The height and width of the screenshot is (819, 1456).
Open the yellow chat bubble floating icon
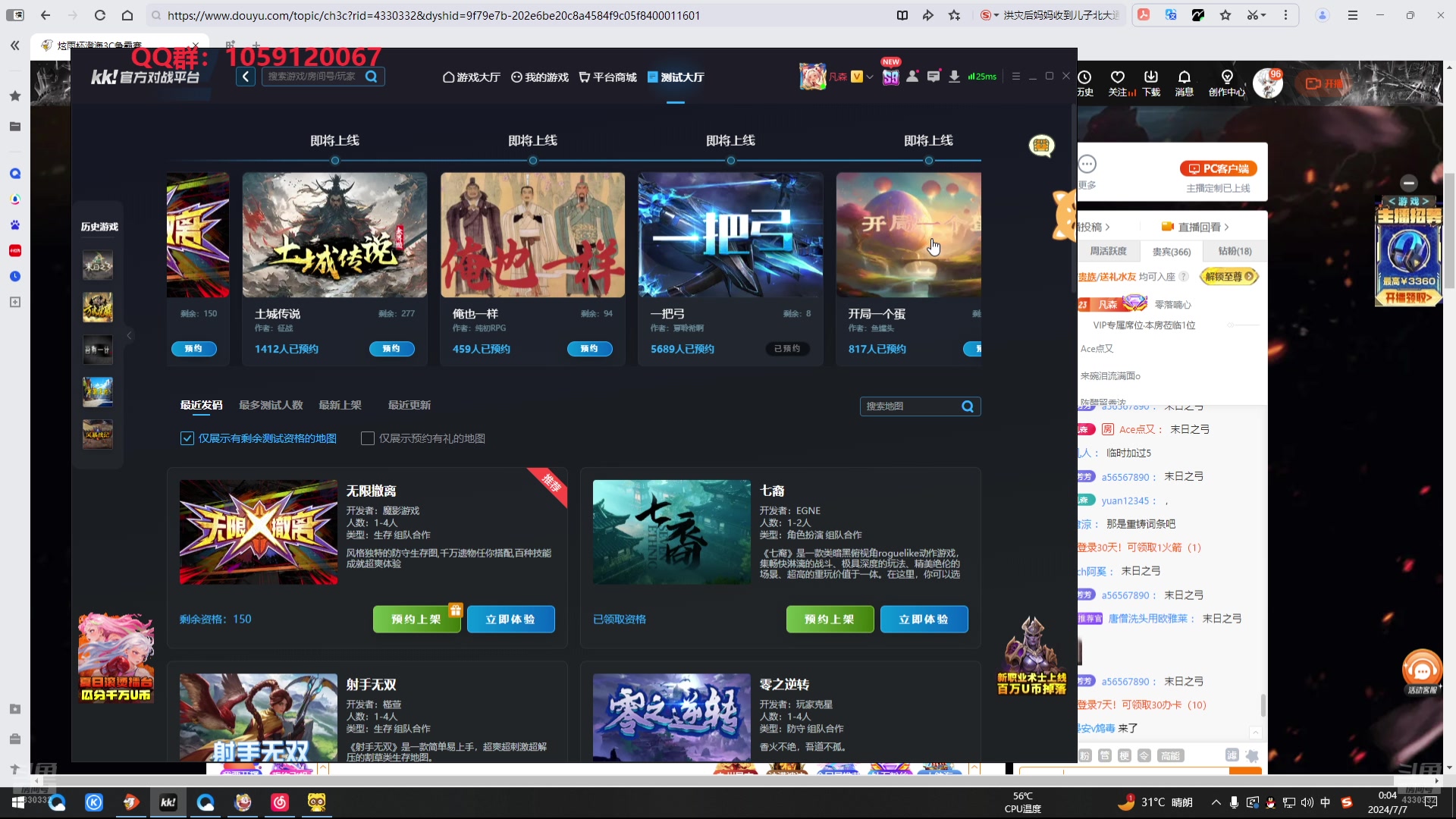tap(1041, 145)
